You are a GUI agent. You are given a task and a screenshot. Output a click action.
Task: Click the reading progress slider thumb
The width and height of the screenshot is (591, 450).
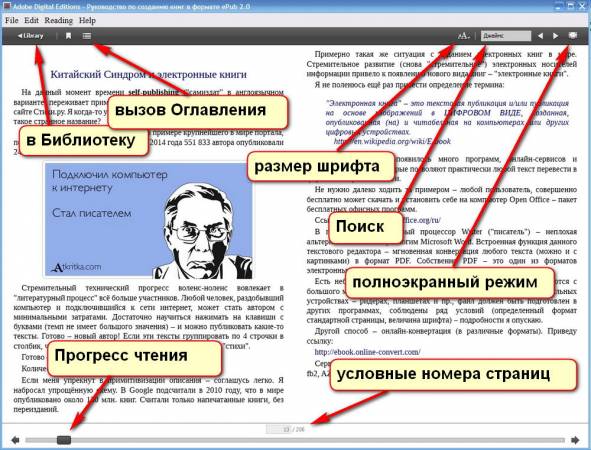coord(64,440)
